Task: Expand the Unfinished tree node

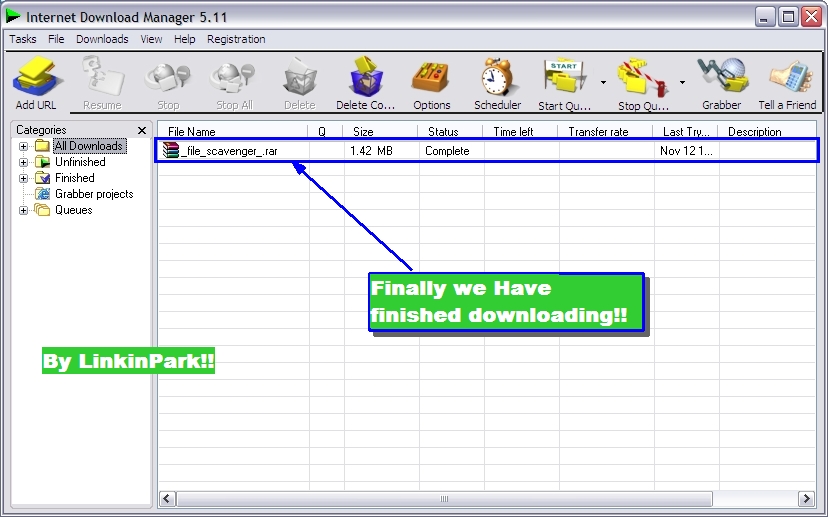Action: coord(23,163)
